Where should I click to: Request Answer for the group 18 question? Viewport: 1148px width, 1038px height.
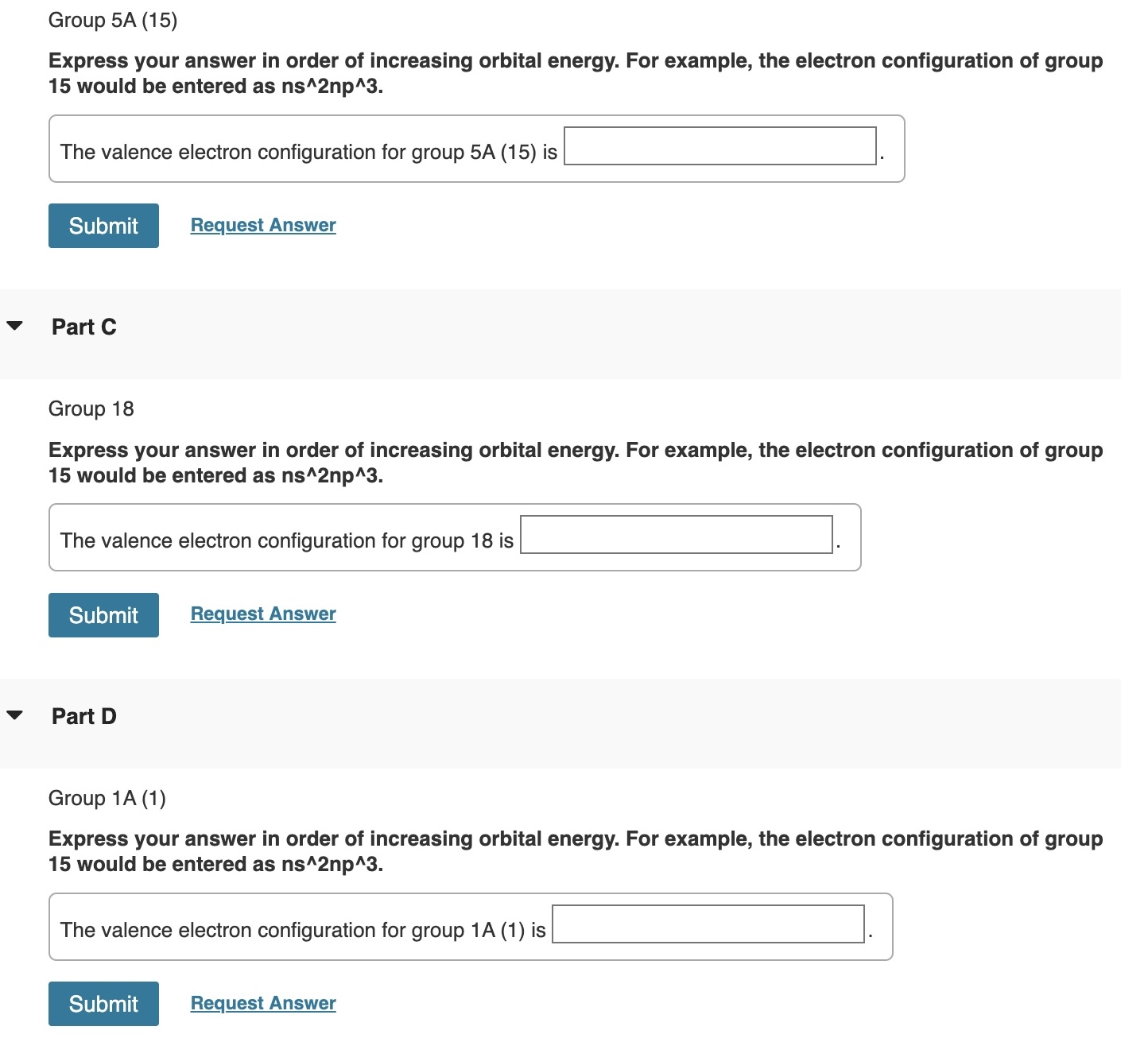[x=262, y=614]
